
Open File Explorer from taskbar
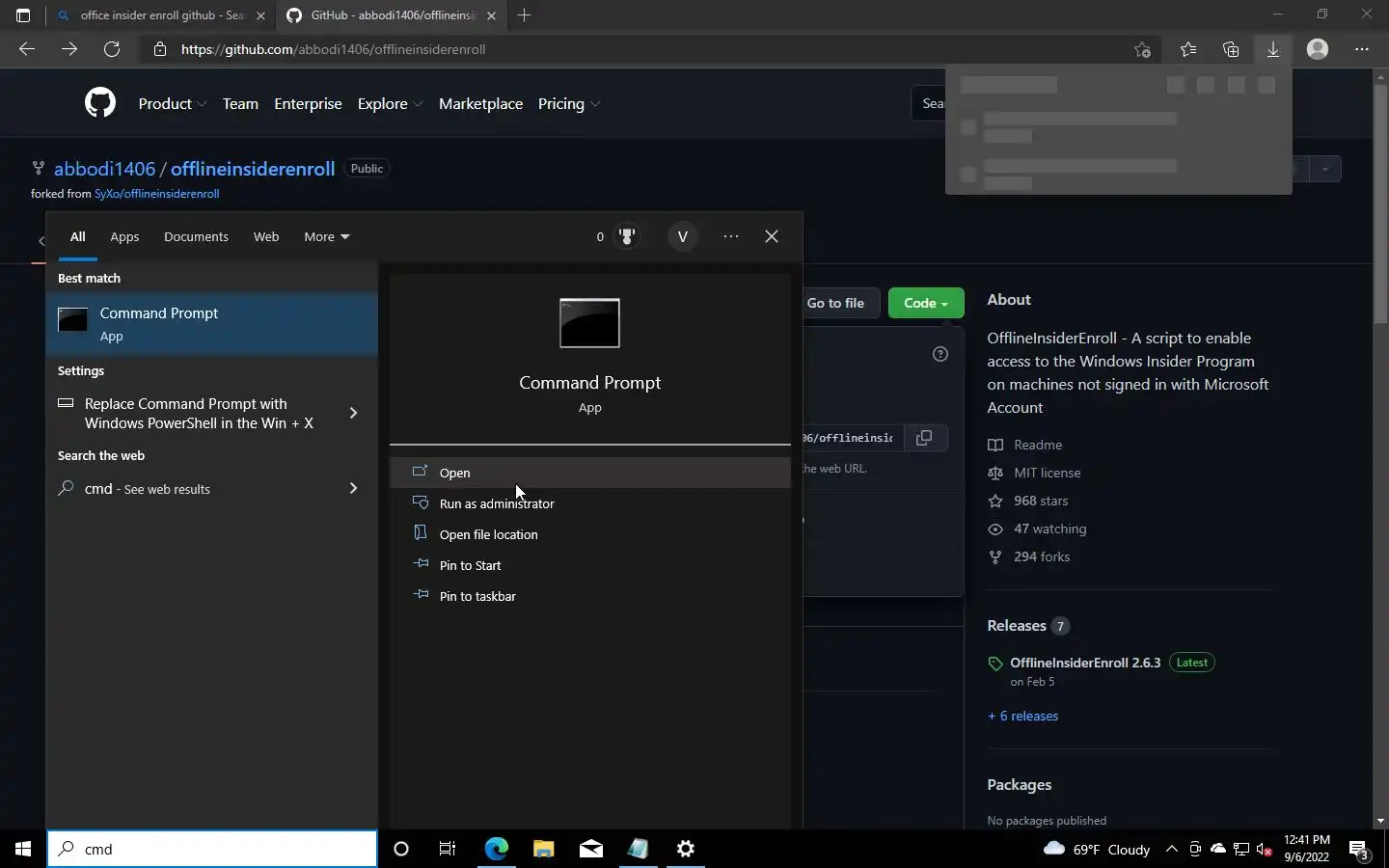[x=543, y=849]
